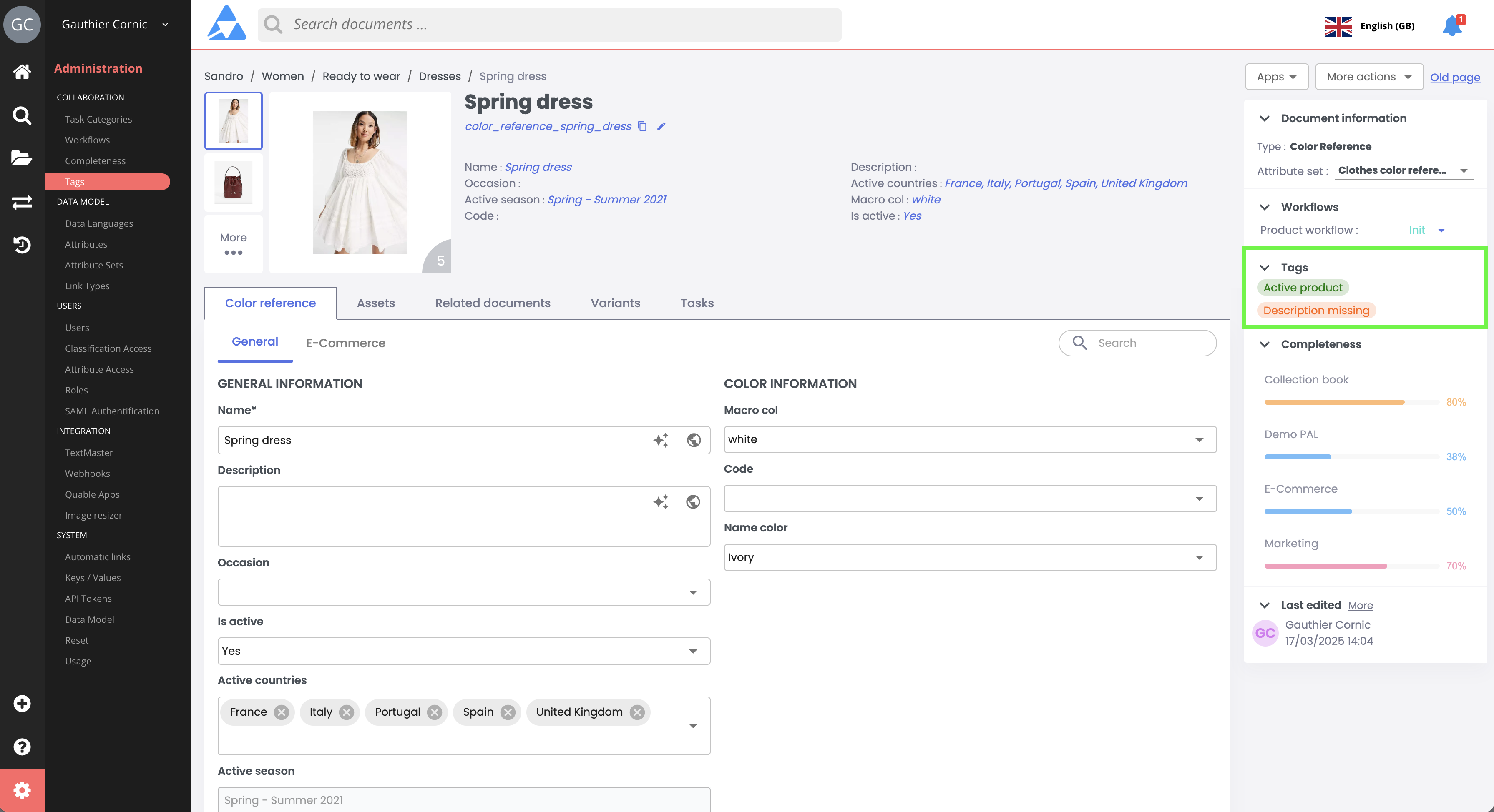Expand the More actions dropdown
Screen dimensions: 1494x812
(1369, 77)
